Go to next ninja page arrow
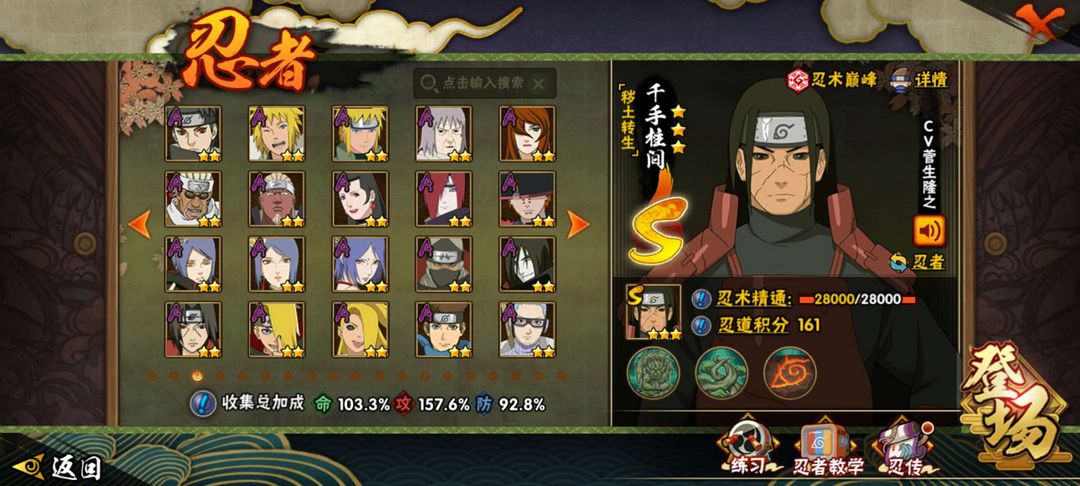 [577, 224]
